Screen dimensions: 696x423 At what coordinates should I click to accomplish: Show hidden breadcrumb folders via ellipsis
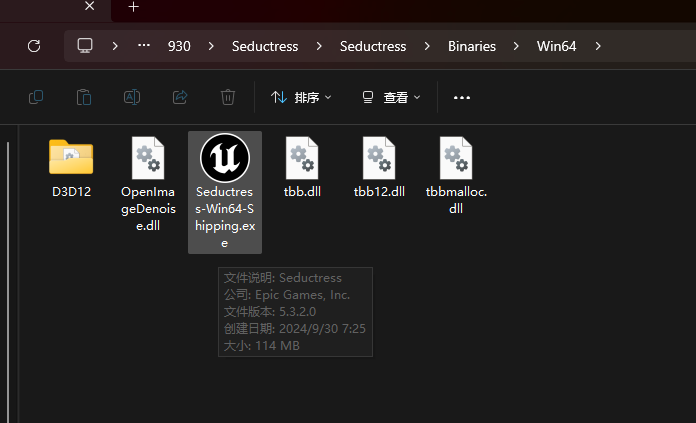[x=144, y=46]
